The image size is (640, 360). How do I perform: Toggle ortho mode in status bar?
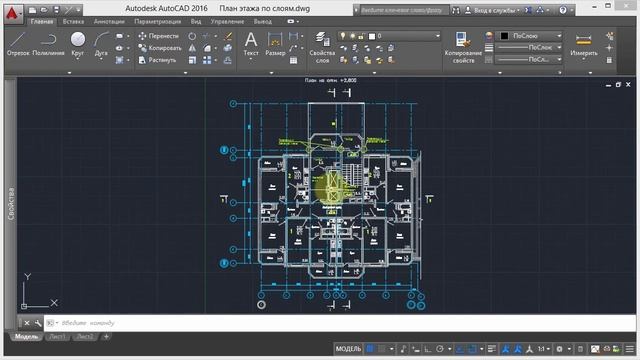427,349
